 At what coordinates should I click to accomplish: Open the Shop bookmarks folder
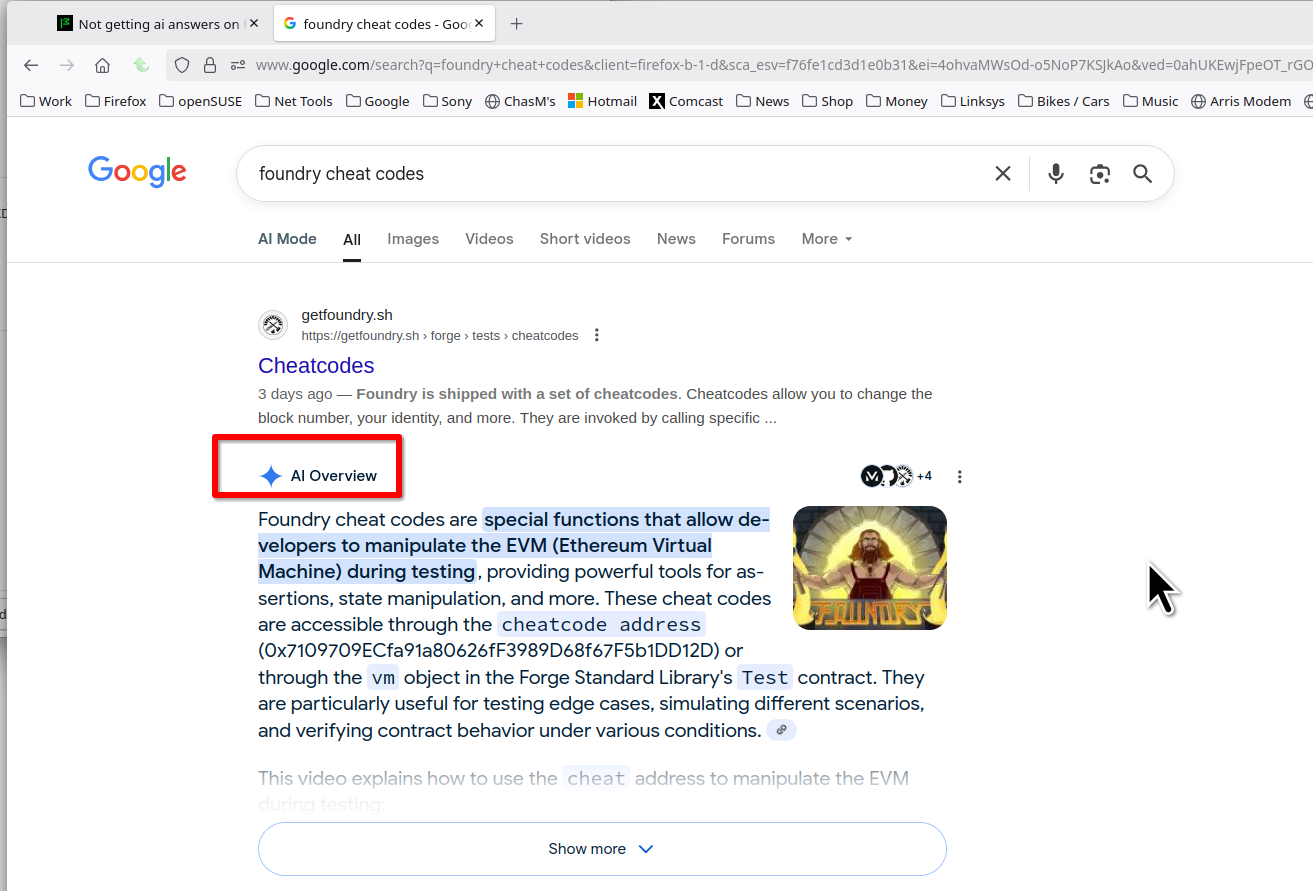pos(827,101)
